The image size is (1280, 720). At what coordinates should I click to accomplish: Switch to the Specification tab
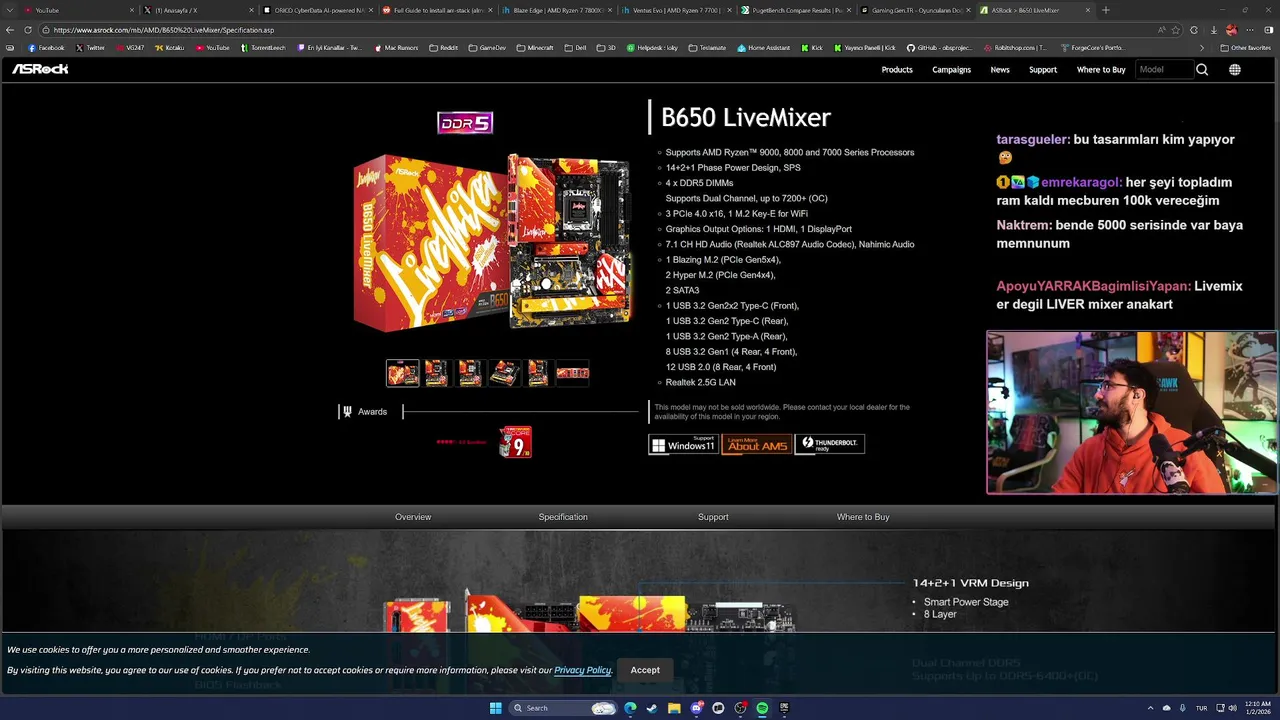point(563,517)
